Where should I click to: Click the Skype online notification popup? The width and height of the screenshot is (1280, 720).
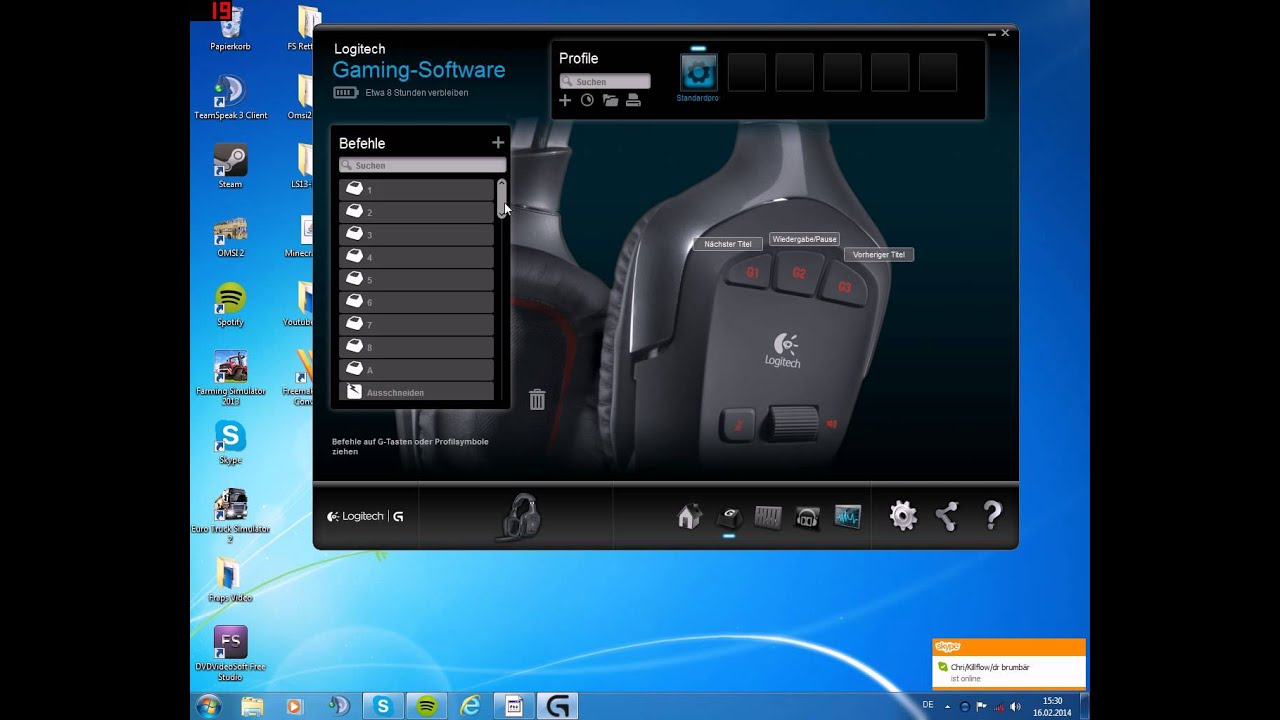[x=1008, y=665]
